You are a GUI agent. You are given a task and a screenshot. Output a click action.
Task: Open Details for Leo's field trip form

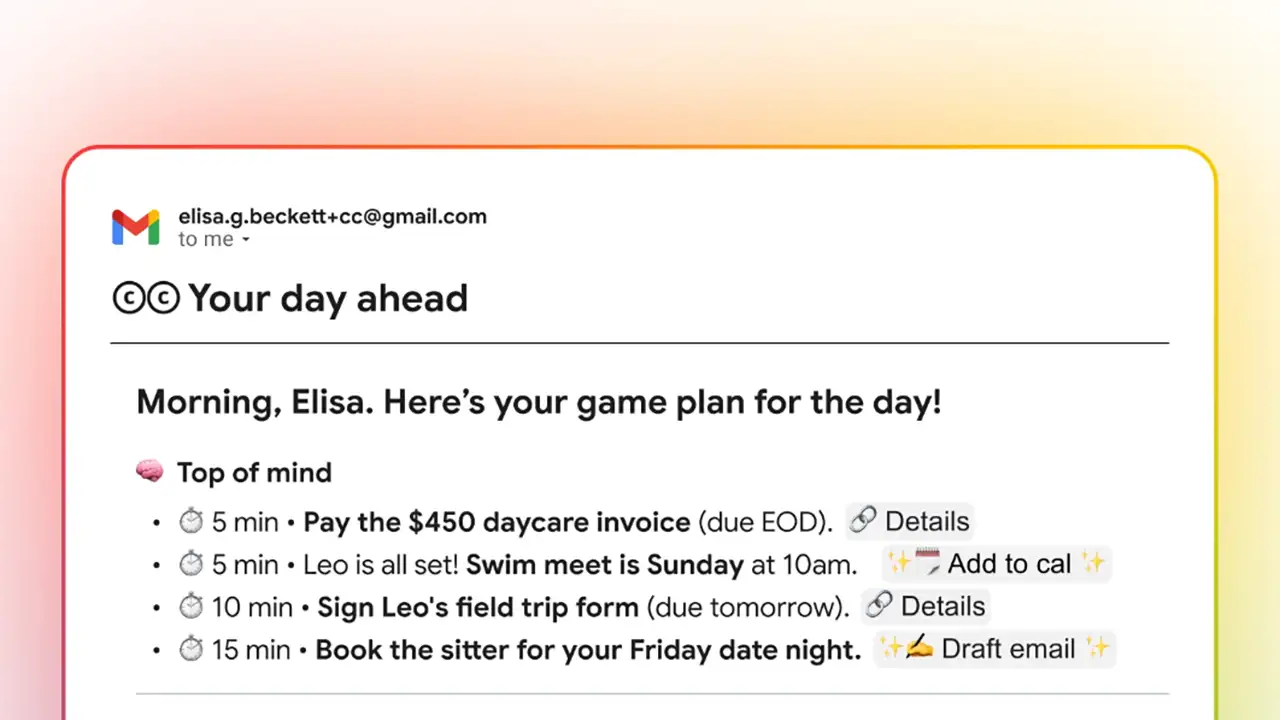point(926,606)
